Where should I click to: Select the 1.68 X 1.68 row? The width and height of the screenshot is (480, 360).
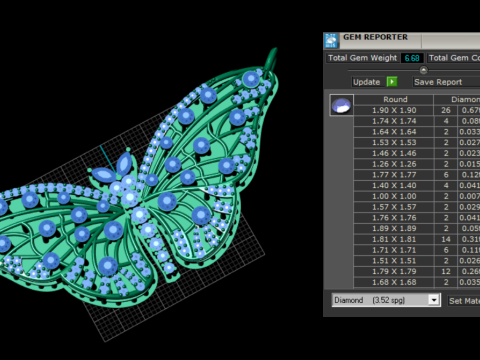[x=417, y=282]
